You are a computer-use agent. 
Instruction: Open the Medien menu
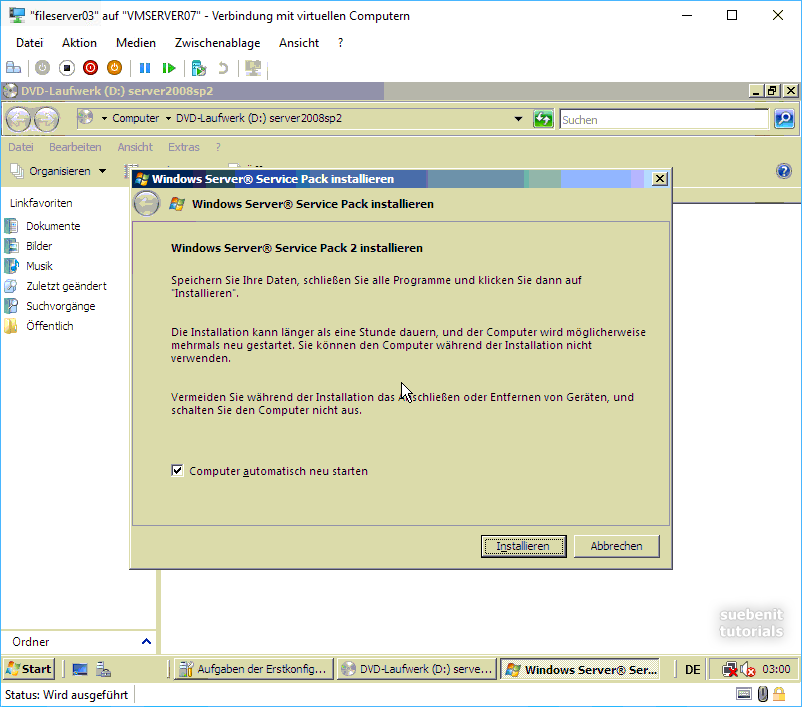pos(136,43)
